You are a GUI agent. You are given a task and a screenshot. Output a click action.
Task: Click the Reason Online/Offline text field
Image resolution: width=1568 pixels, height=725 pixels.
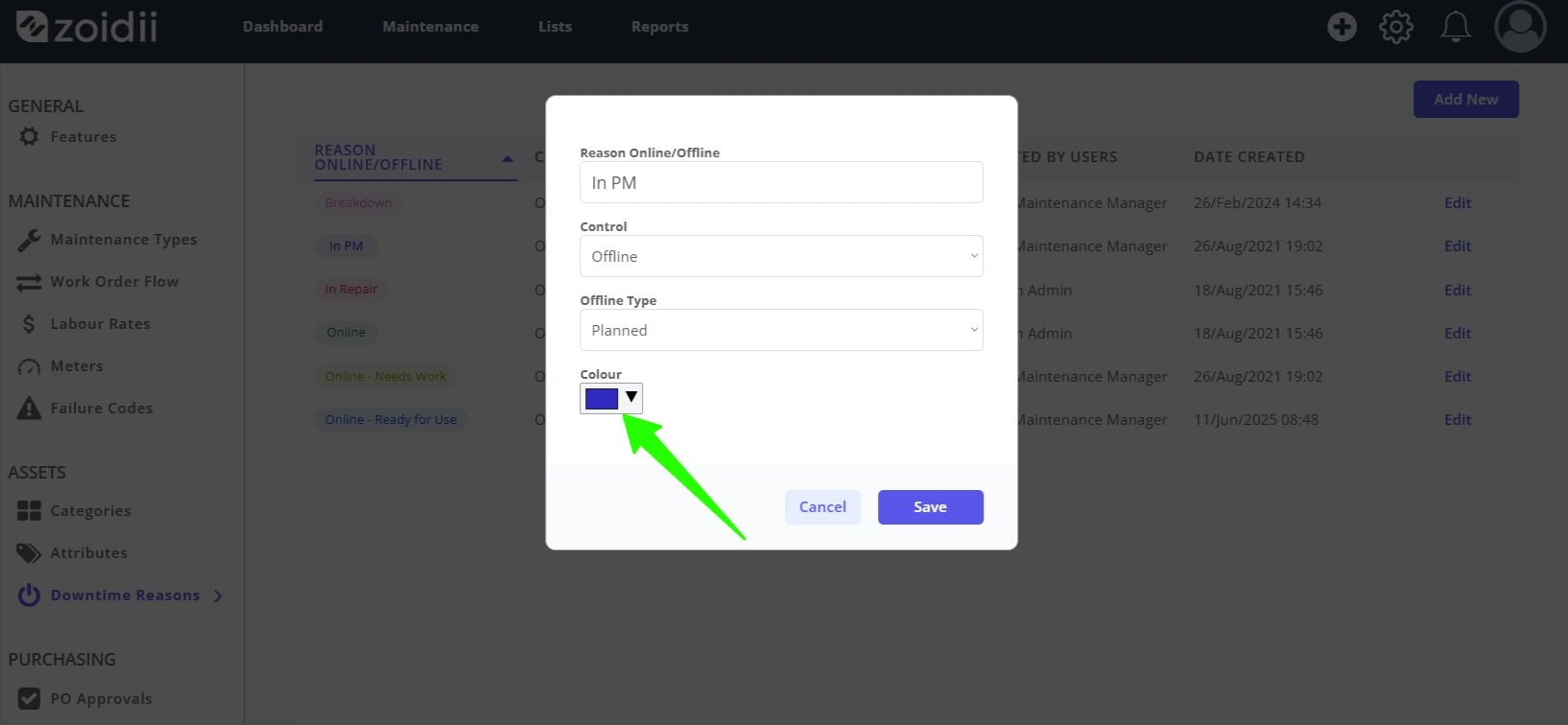[781, 182]
